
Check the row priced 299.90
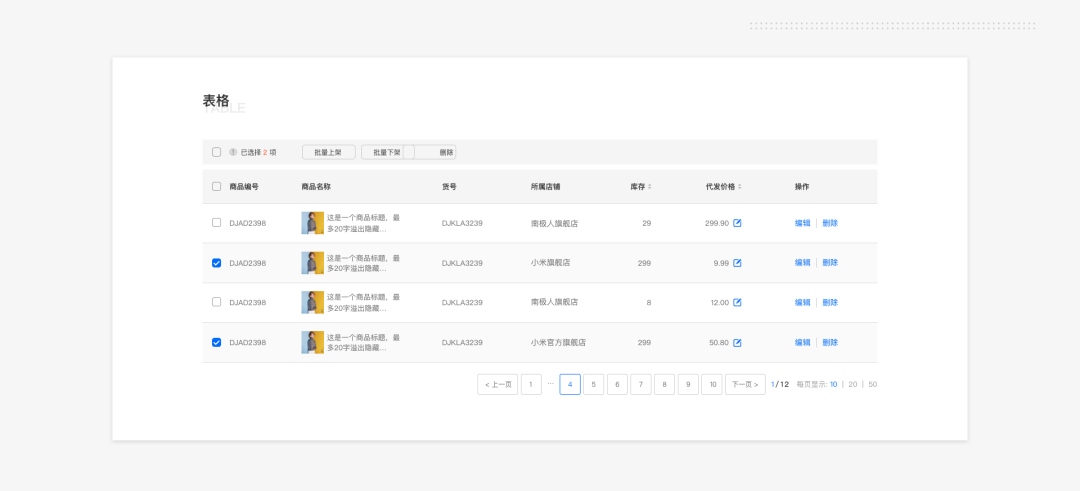click(216, 223)
